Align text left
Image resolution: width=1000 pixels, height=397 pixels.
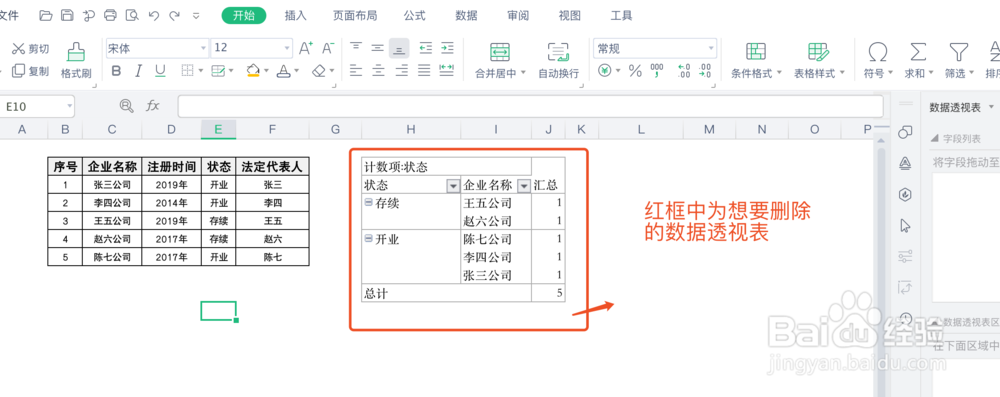point(356,70)
